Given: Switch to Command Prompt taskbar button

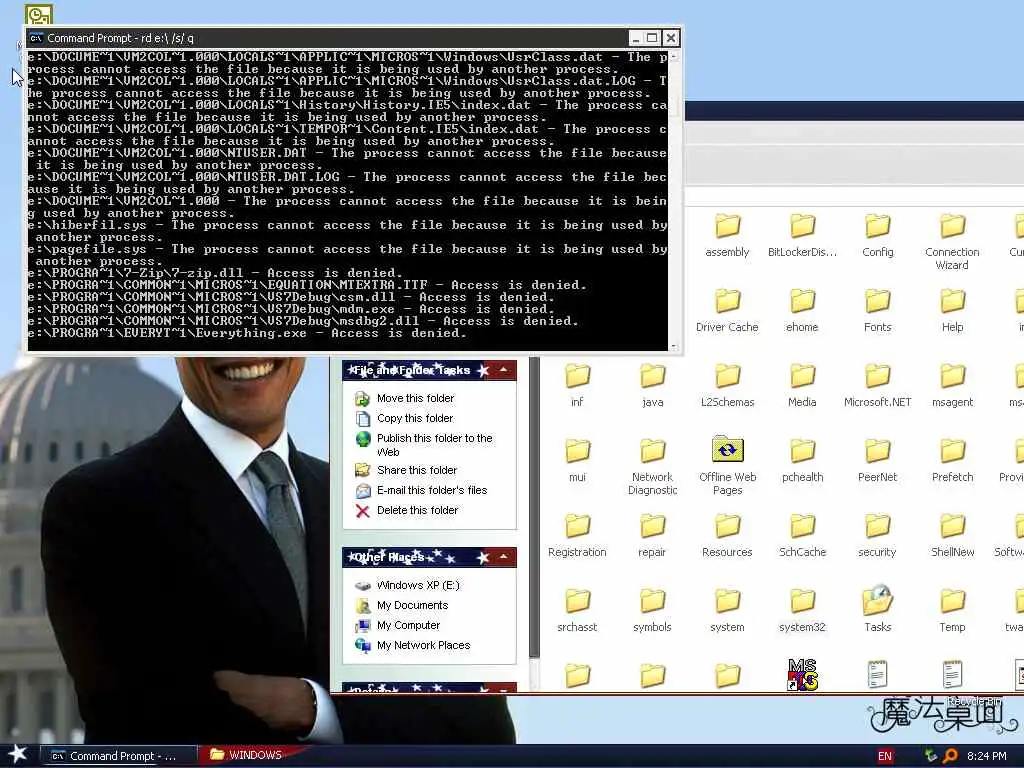Looking at the screenshot, I should 119,756.
